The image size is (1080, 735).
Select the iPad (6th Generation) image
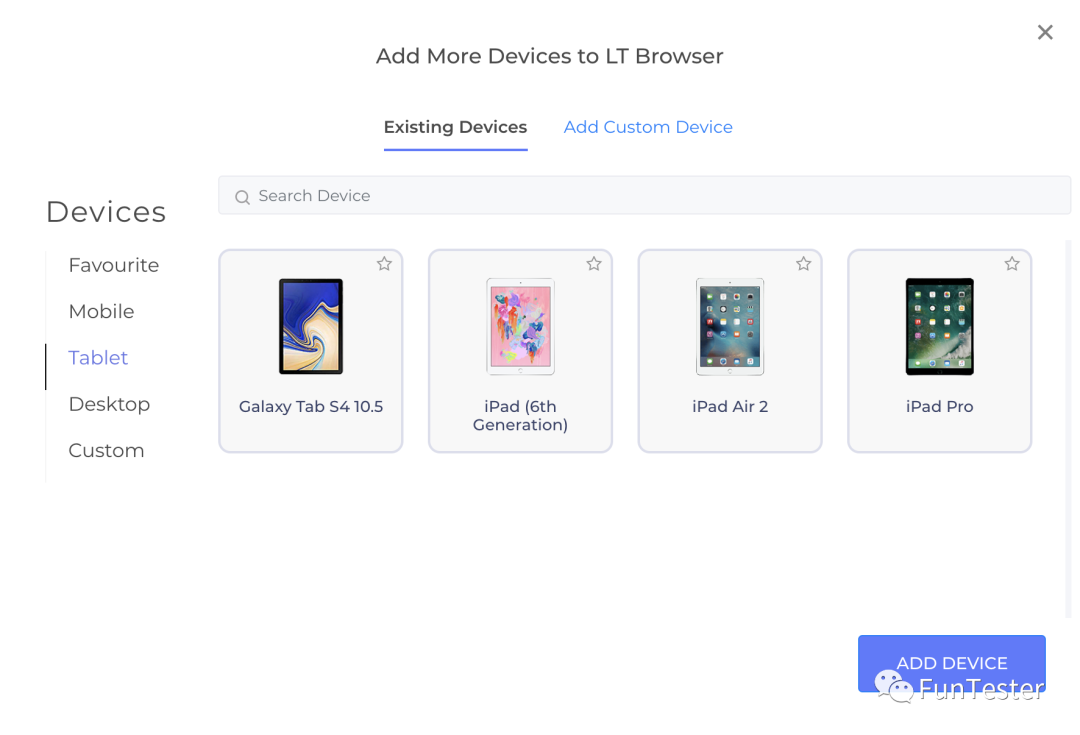520,327
